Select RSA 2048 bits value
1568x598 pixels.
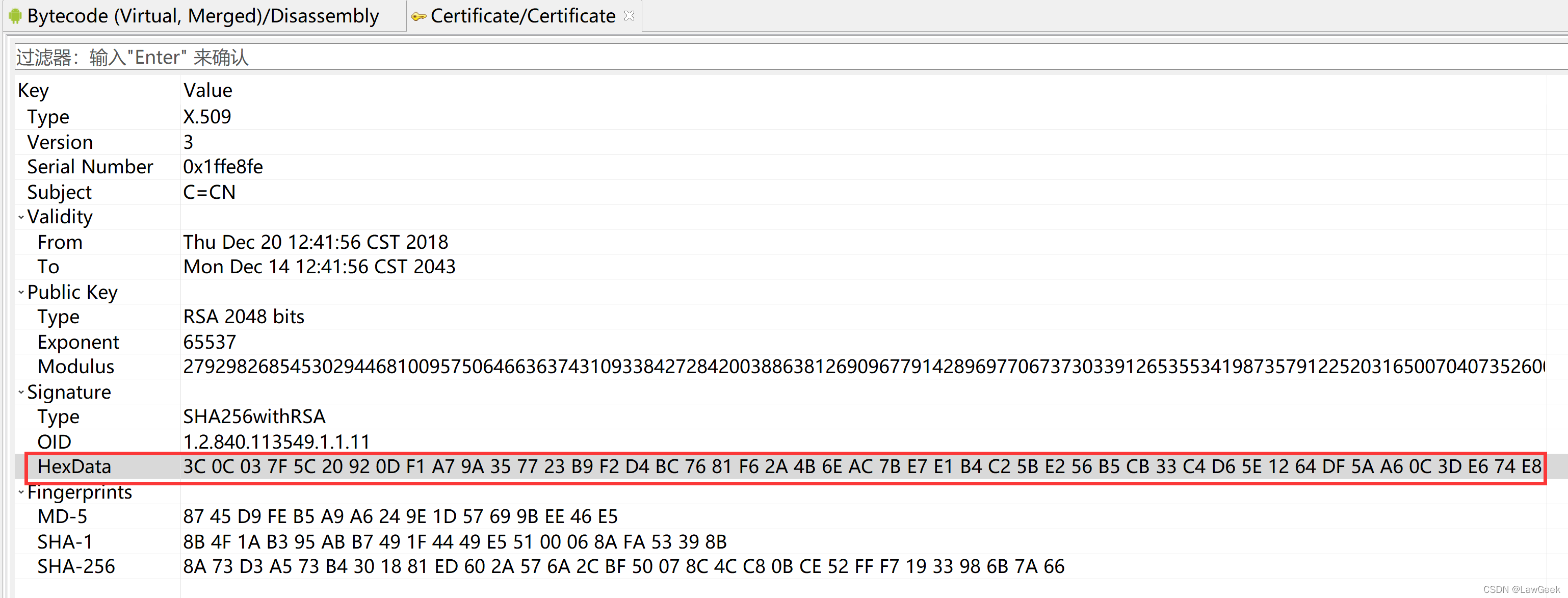click(244, 317)
